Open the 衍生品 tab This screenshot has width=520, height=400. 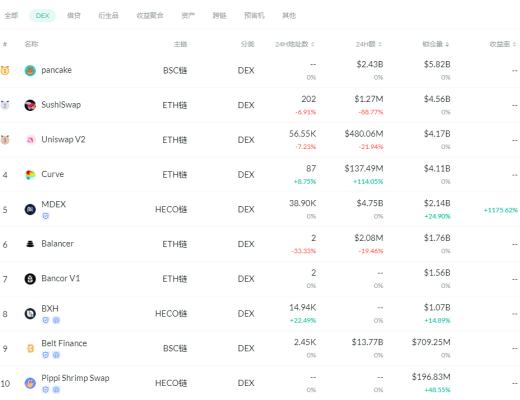108,15
